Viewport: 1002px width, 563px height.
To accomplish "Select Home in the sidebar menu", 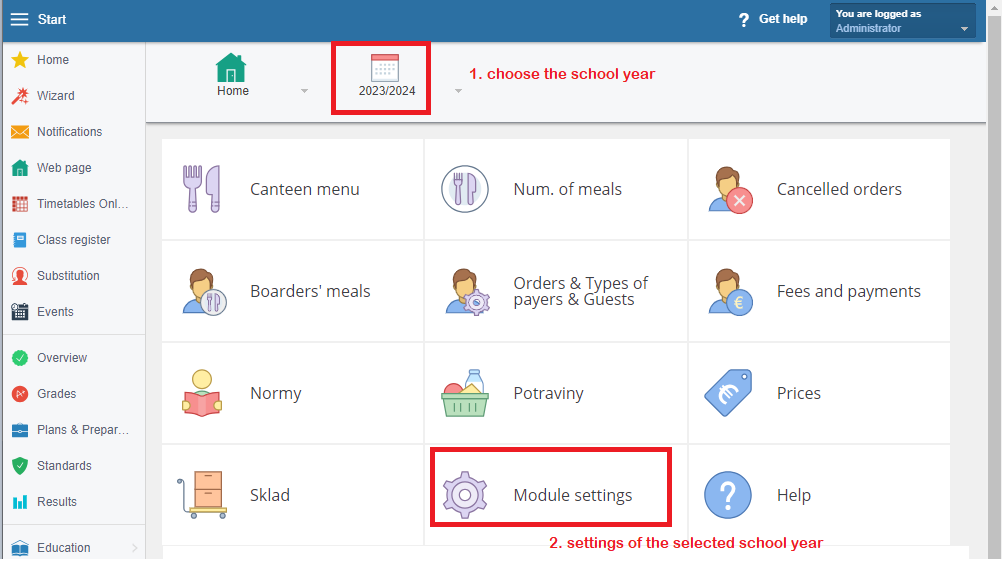I will pos(53,59).
